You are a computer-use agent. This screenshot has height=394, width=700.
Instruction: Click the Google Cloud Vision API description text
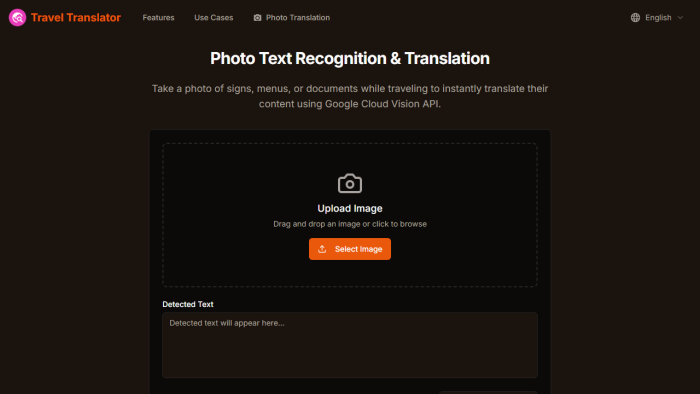[x=350, y=96]
